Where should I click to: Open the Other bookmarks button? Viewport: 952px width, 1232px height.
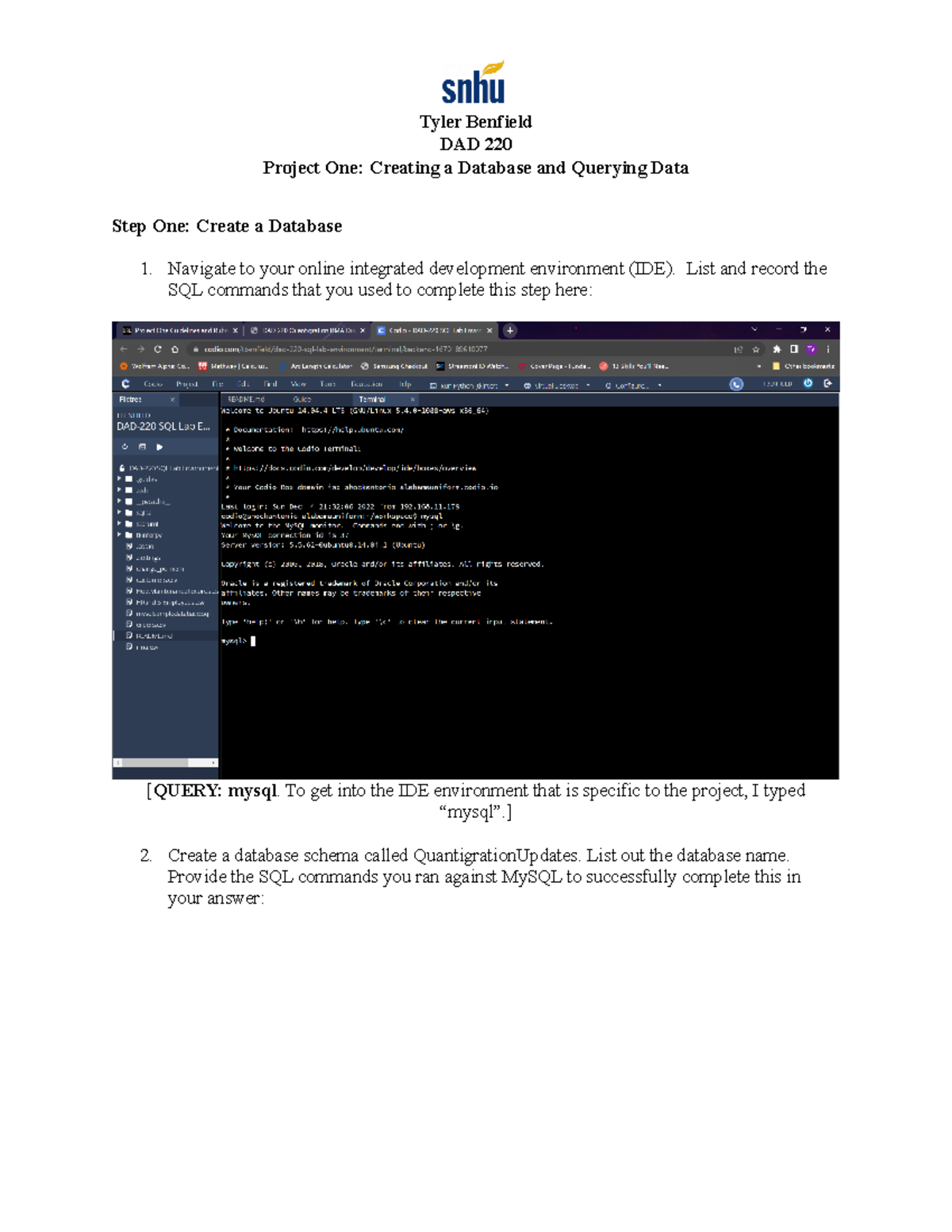pos(808,366)
